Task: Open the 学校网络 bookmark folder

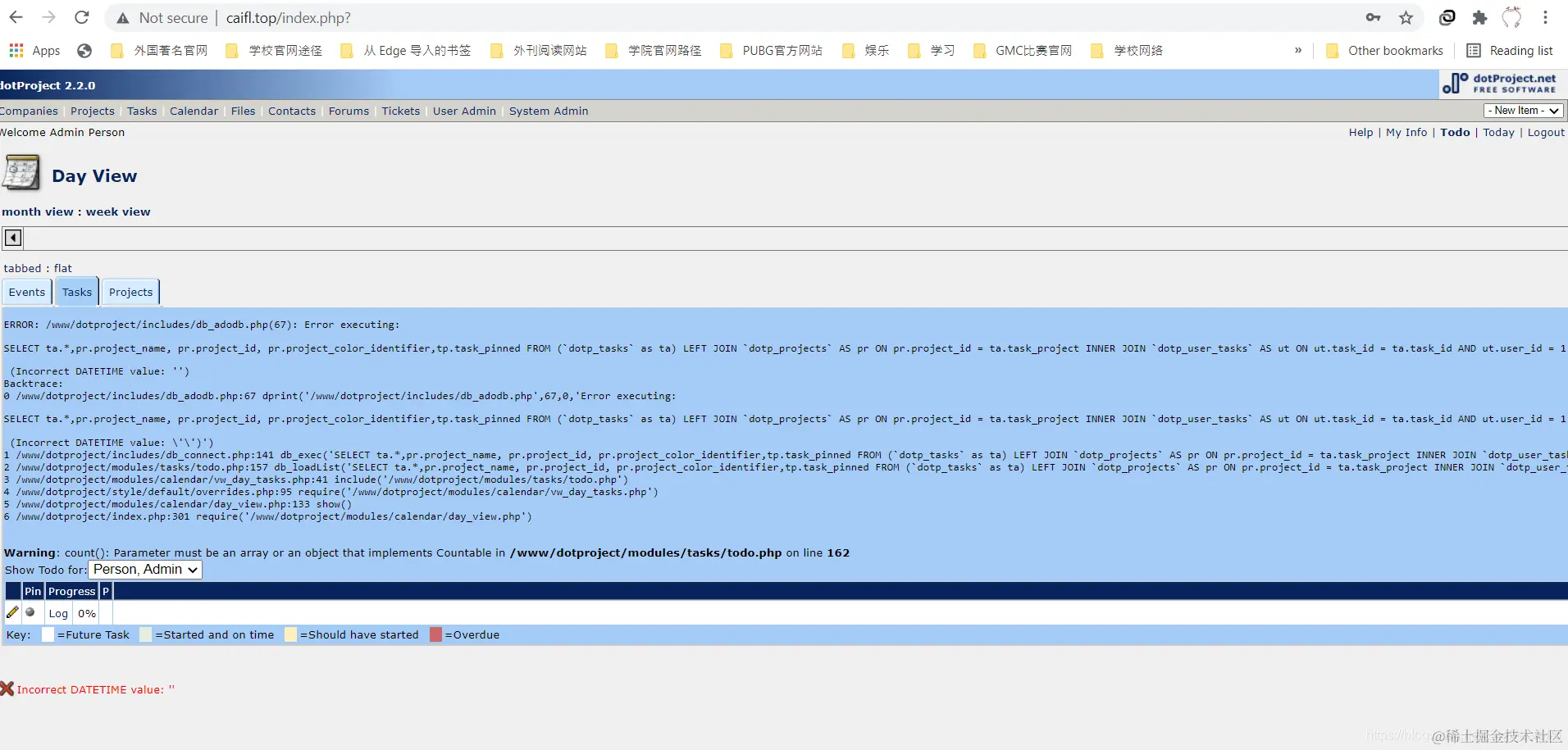Action: pos(1127,51)
